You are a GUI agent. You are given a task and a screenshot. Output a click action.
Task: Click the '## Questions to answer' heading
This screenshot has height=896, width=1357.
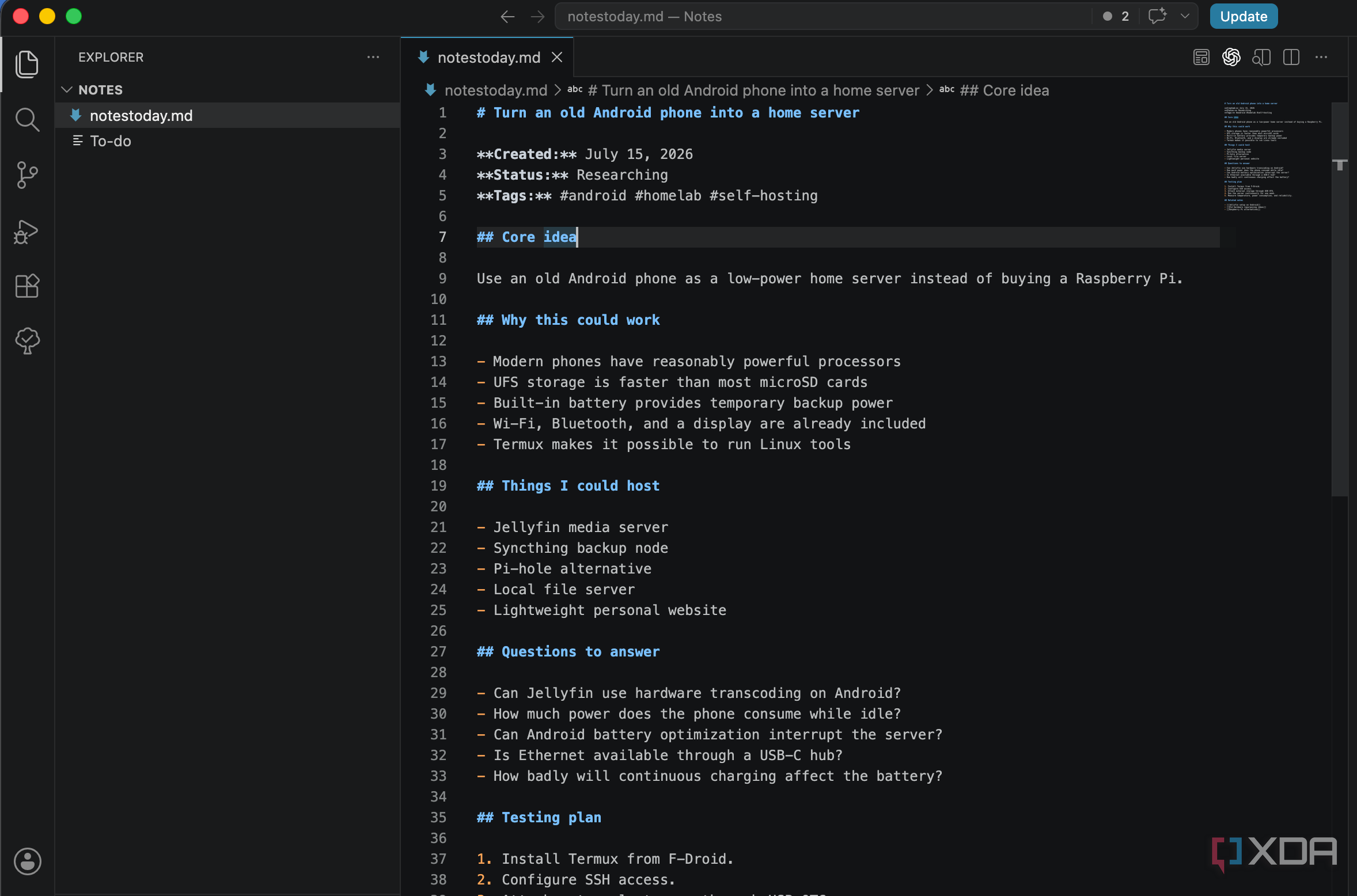pos(568,652)
